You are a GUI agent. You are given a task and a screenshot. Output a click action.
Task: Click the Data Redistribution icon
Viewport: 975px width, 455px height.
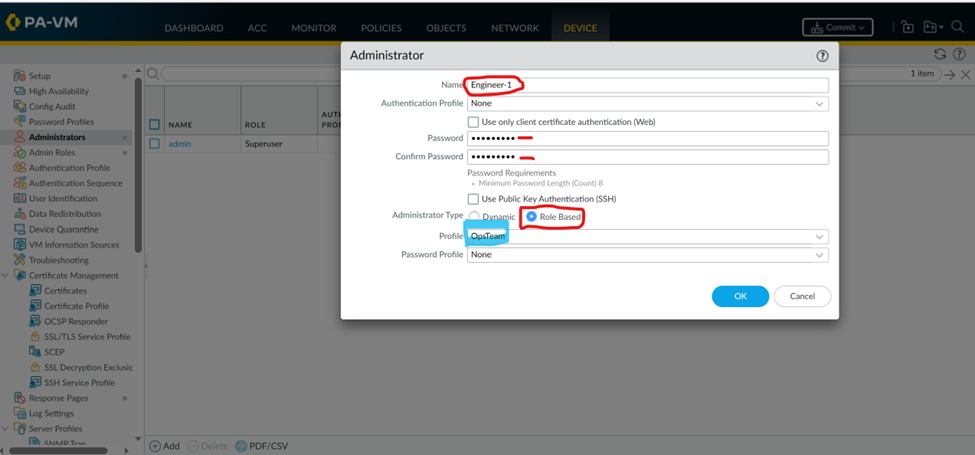pos(19,214)
